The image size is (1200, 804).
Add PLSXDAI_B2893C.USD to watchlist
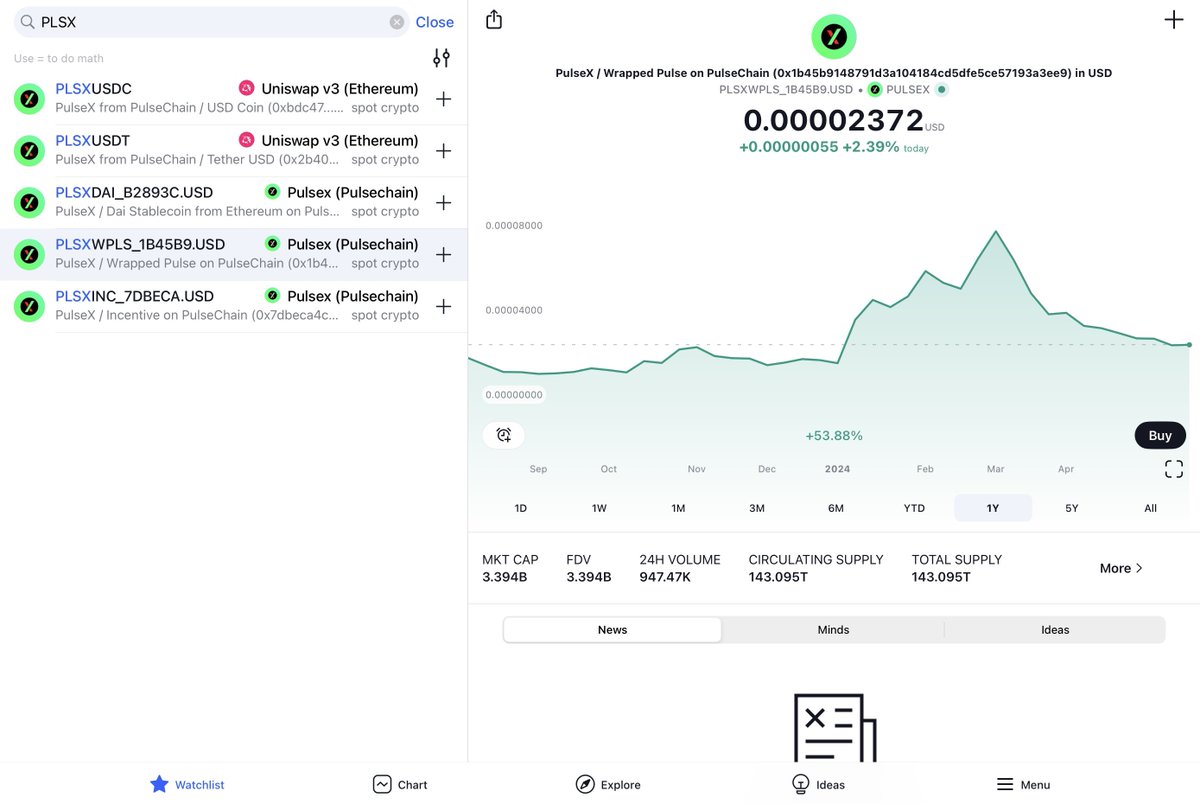pyautogui.click(x=443, y=203)
